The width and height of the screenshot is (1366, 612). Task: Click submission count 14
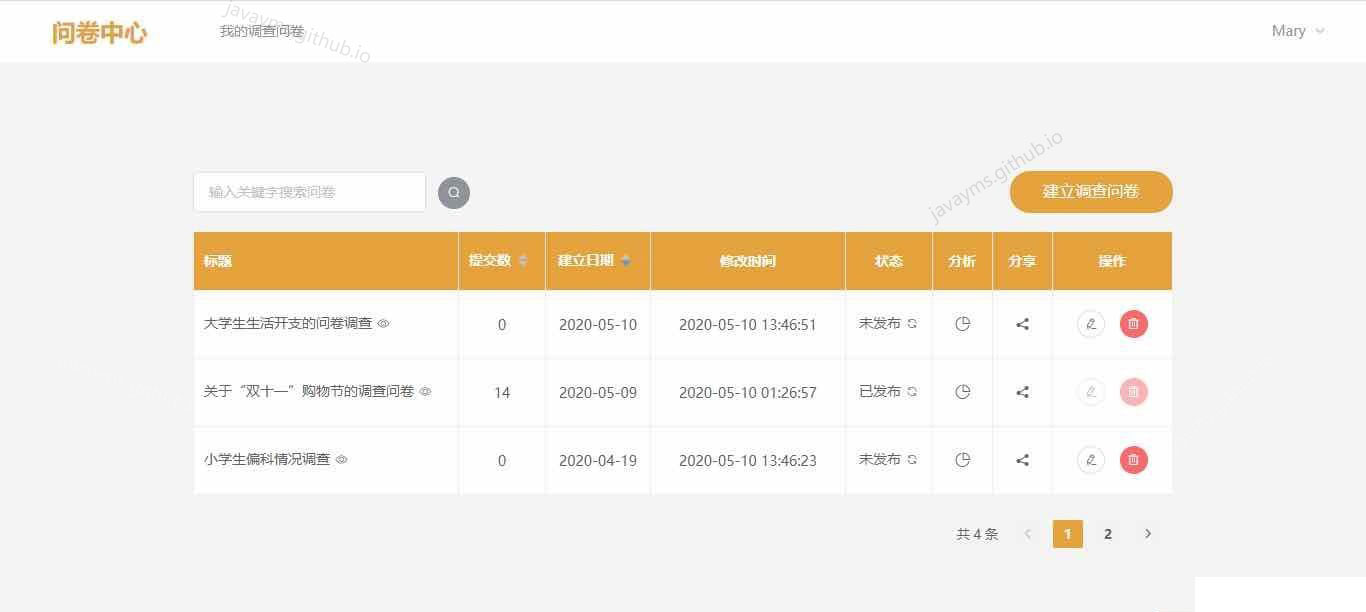pyautogui.click(x=502, y=393)
